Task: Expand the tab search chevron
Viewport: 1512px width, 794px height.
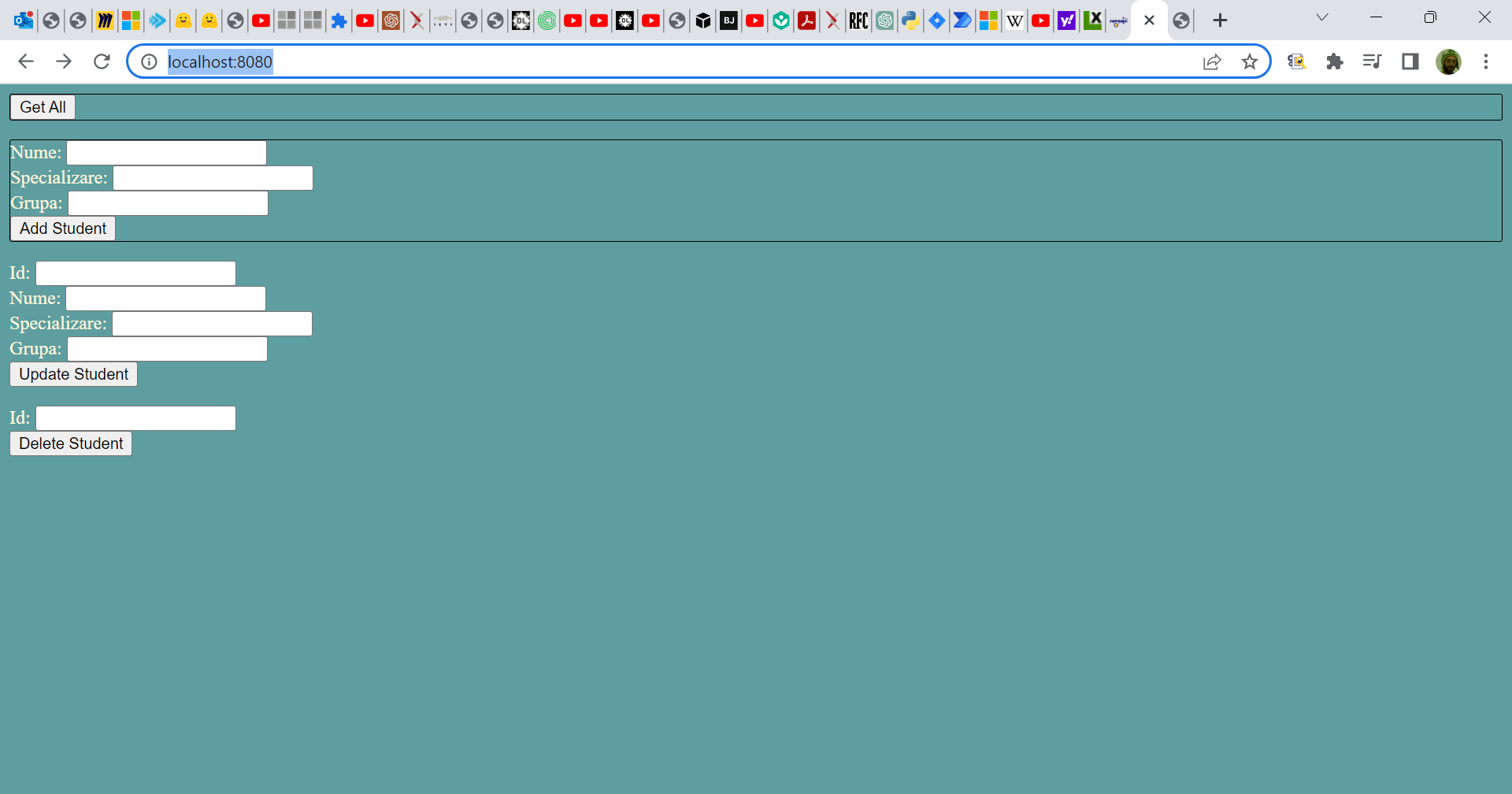Action: click(1322, 17)
